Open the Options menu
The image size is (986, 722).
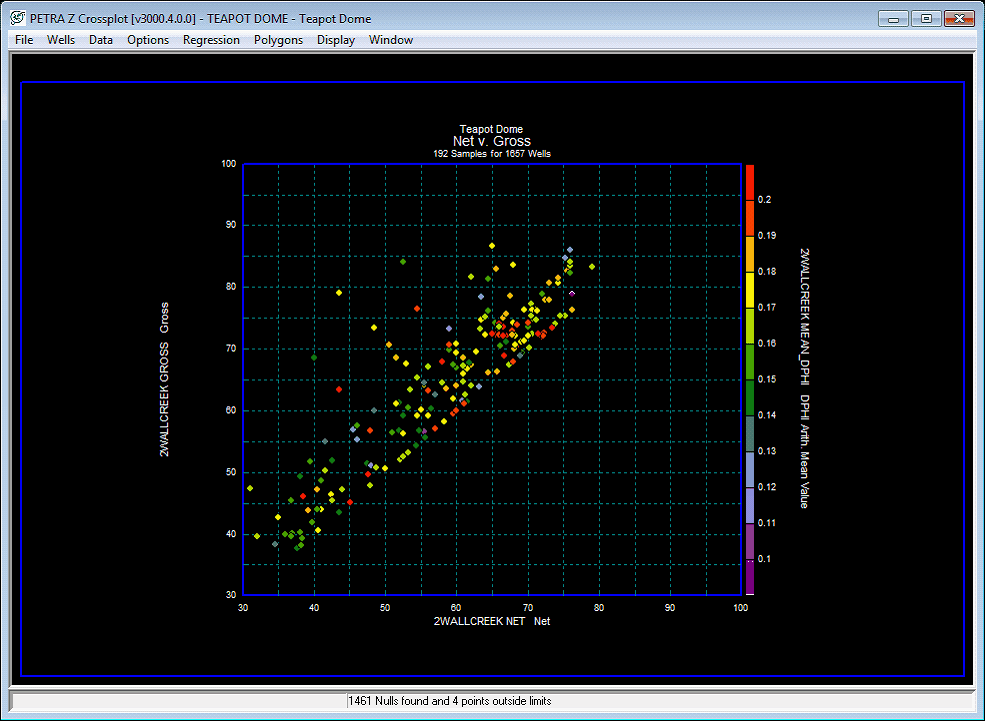[x=147, y=40]
